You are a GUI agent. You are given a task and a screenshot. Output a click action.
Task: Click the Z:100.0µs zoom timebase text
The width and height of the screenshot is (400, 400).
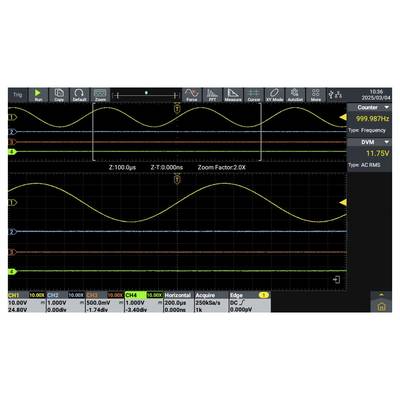click(x=122, y=167)
